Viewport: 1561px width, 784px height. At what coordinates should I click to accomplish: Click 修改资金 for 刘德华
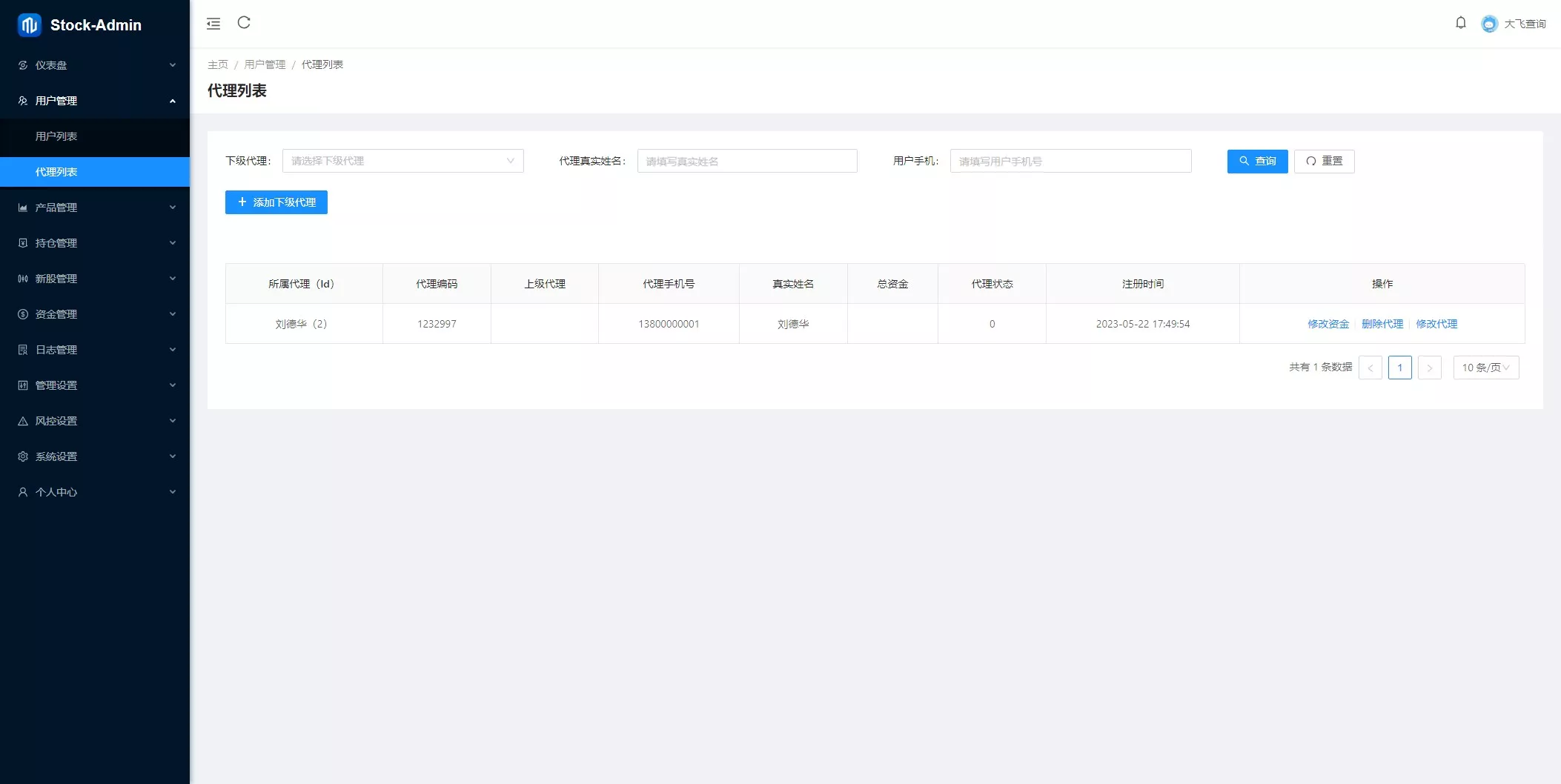(1329, 324)
